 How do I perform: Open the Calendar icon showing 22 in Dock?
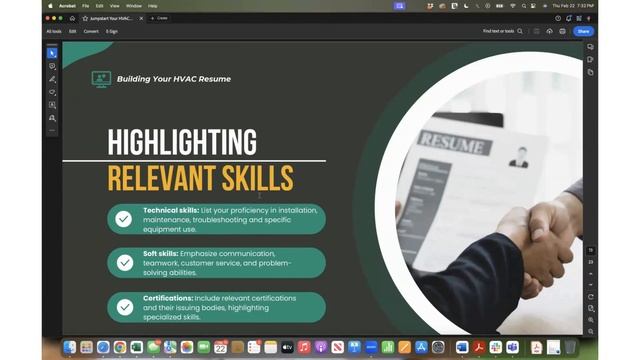pyautogui.click(x=220, y=347)
